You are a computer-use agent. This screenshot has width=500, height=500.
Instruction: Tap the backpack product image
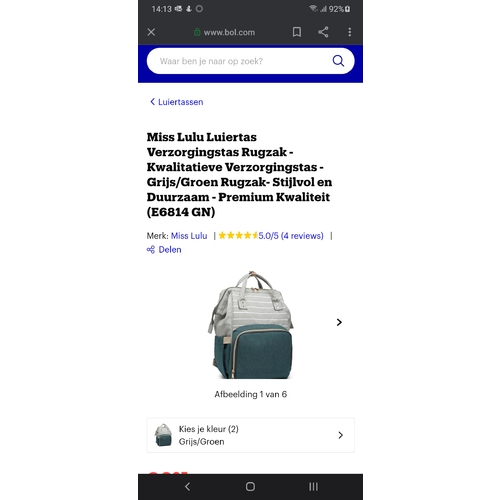coord(251,325)
